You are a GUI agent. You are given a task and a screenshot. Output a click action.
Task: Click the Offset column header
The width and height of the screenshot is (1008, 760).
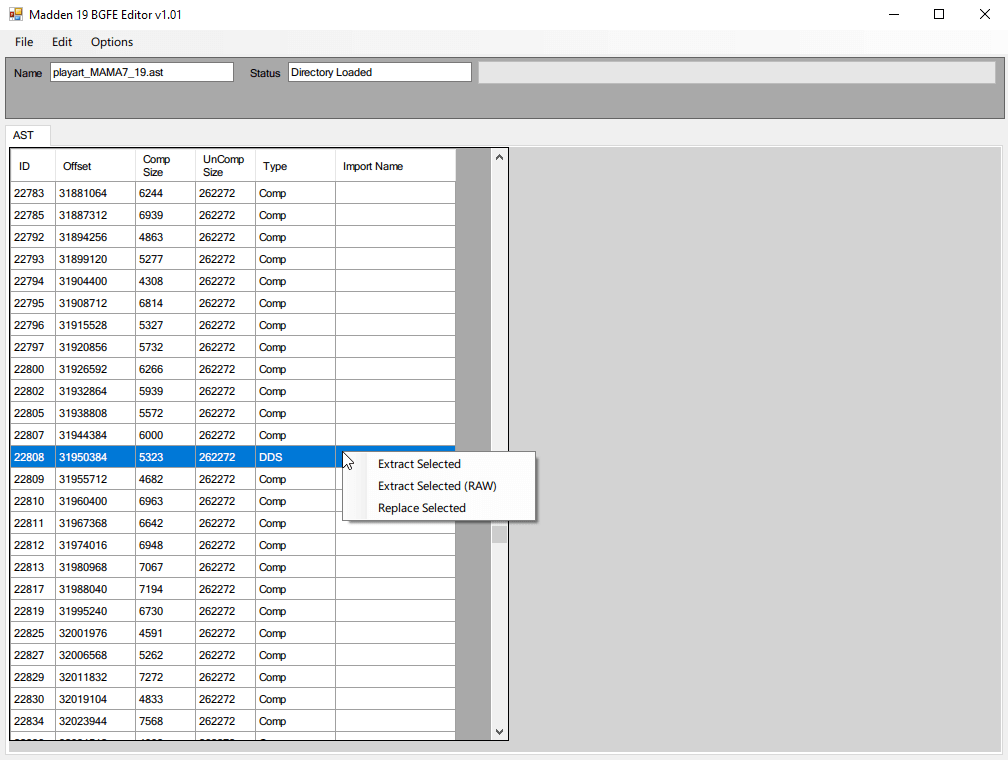(x=95, y=166)
